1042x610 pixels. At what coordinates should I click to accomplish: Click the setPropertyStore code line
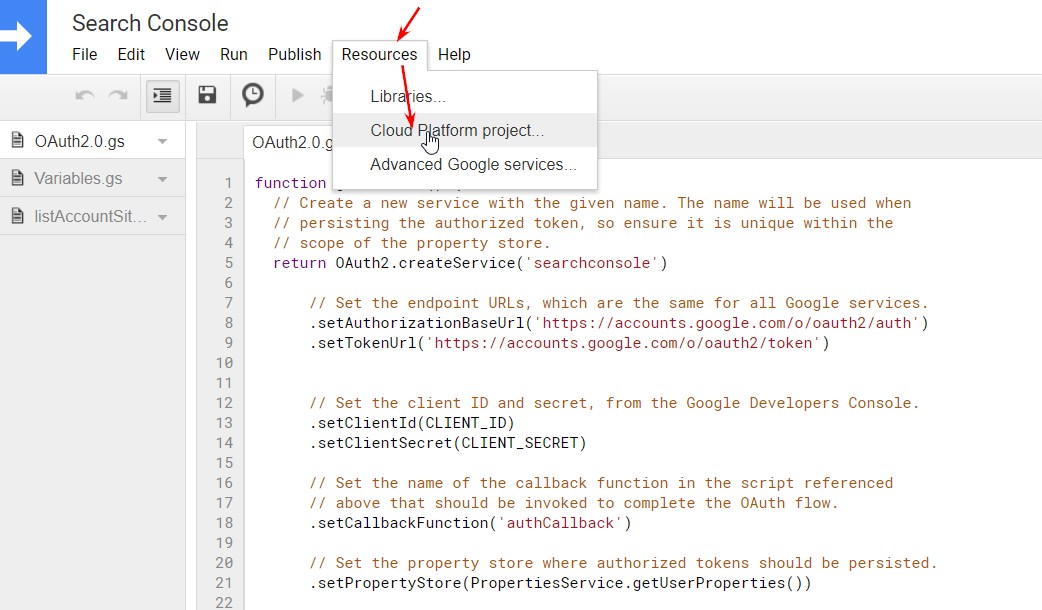click(560, 583)
